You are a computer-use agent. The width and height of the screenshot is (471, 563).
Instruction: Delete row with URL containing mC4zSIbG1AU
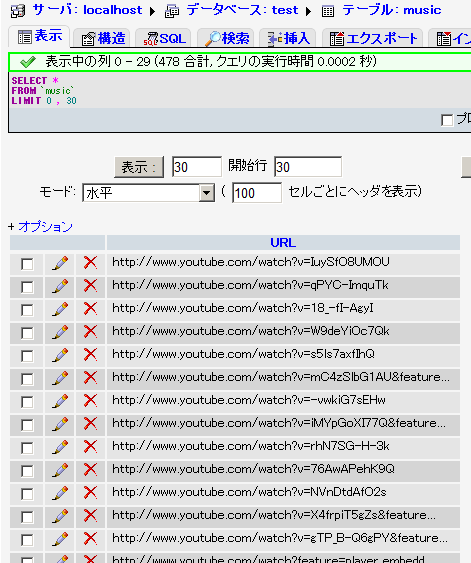(x=90, y=378)
